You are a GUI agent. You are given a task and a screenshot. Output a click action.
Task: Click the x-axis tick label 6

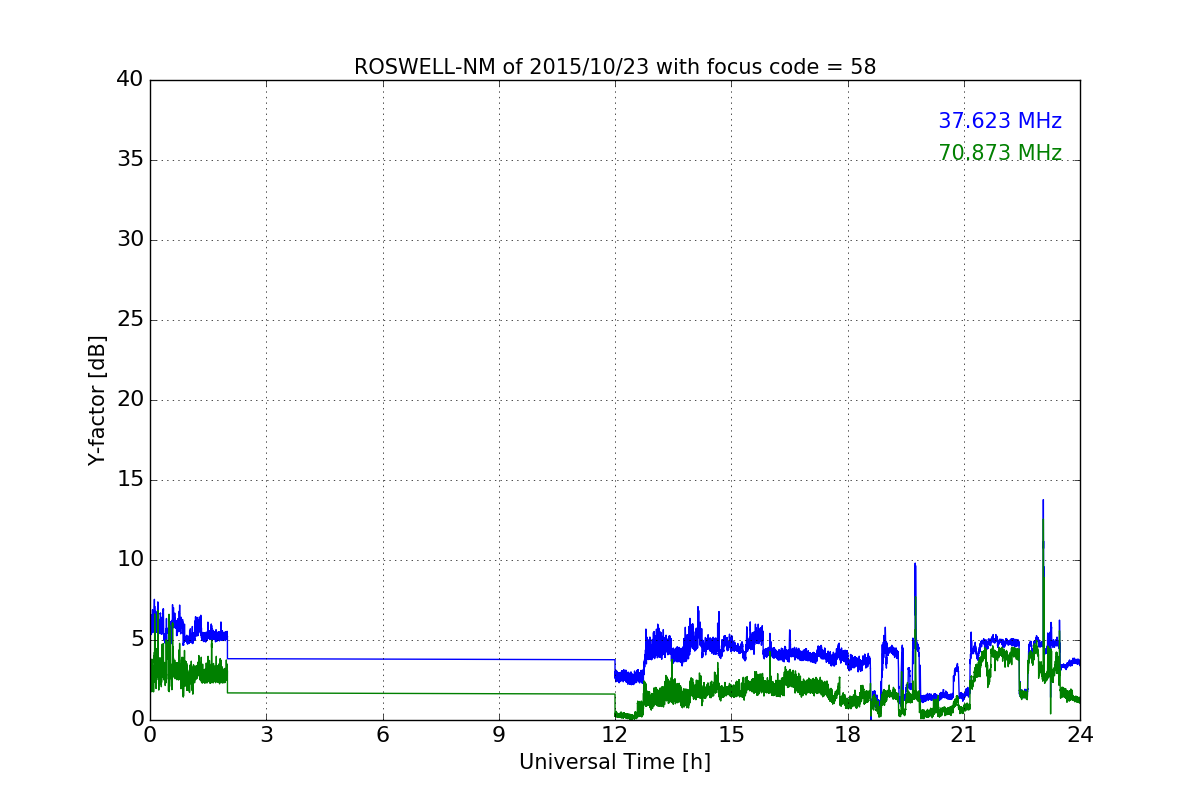[x=382, y=734]
